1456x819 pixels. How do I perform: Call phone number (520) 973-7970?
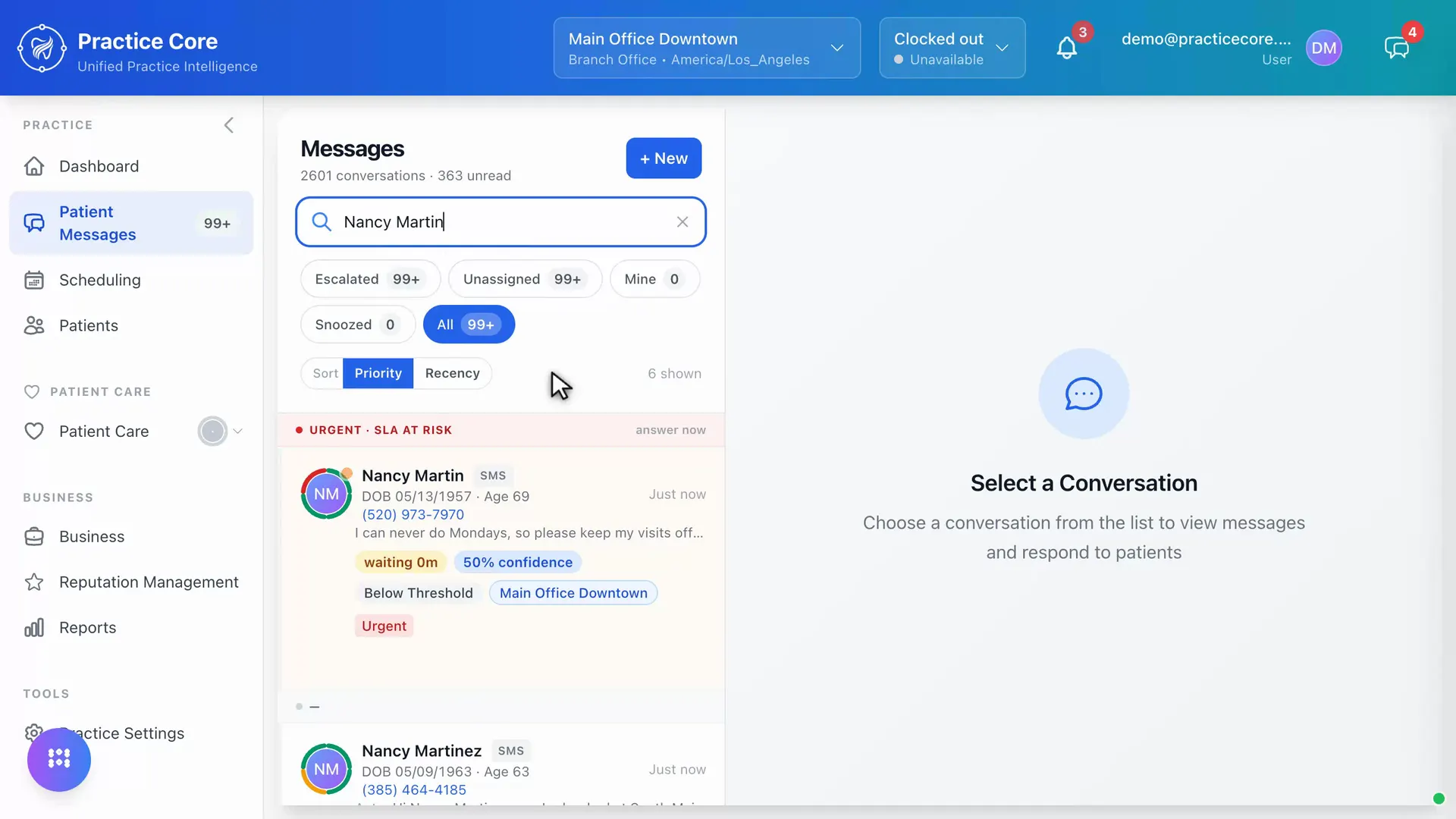click(x=413, y=514)
